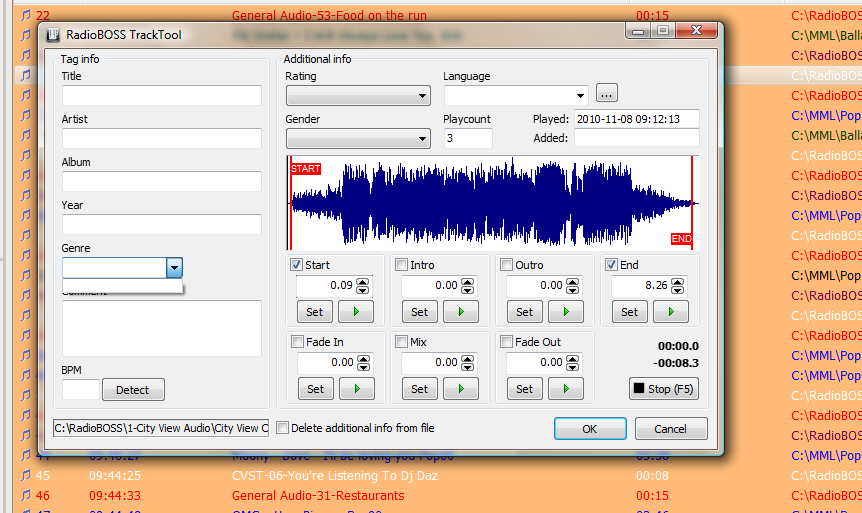Click the music note icon of playlist row 22
862x513 pixels.
(x=25, y=15)
